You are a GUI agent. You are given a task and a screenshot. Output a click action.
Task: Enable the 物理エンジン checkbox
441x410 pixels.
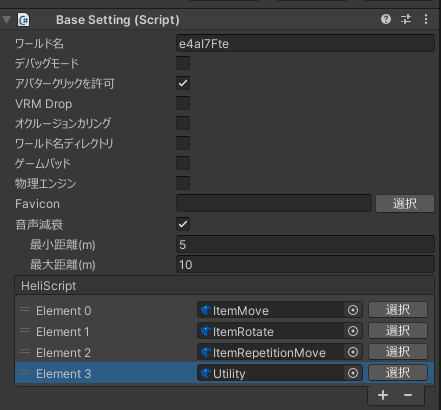tap(183, 183)
